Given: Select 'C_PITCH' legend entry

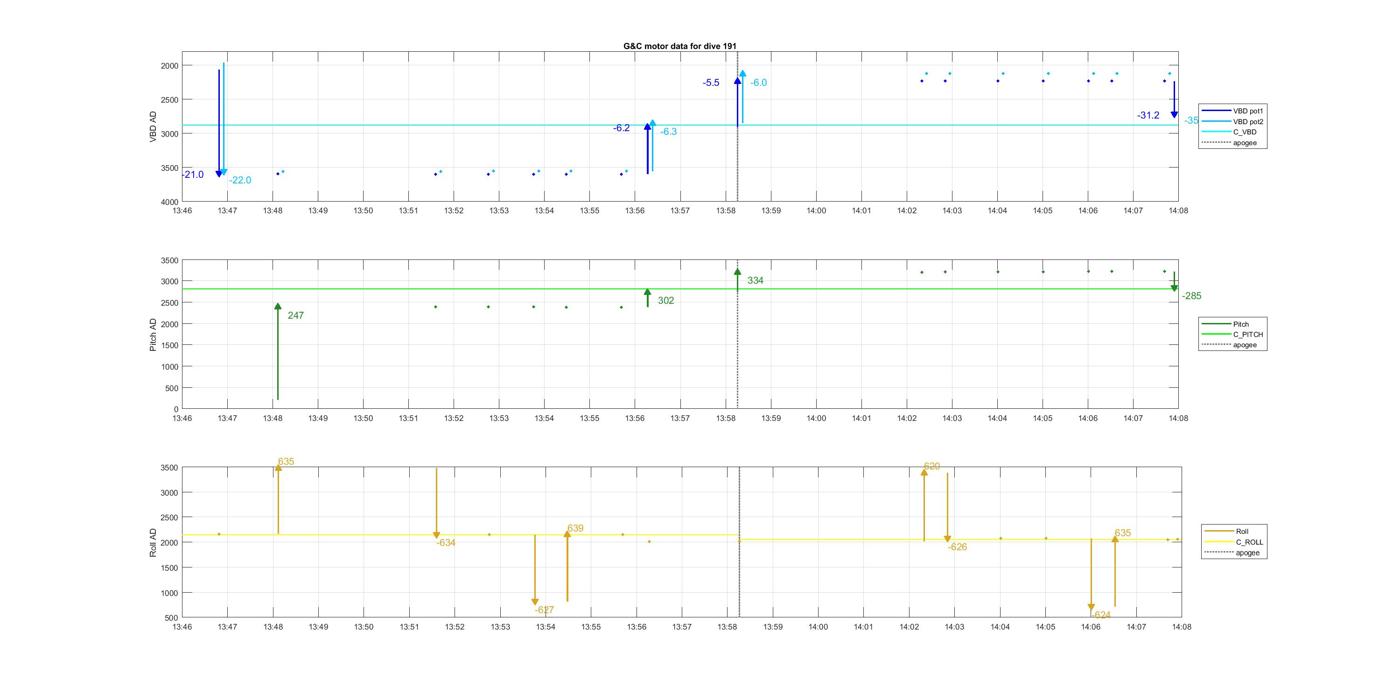Looking at the screenshot, I should tap(1248, 334).
